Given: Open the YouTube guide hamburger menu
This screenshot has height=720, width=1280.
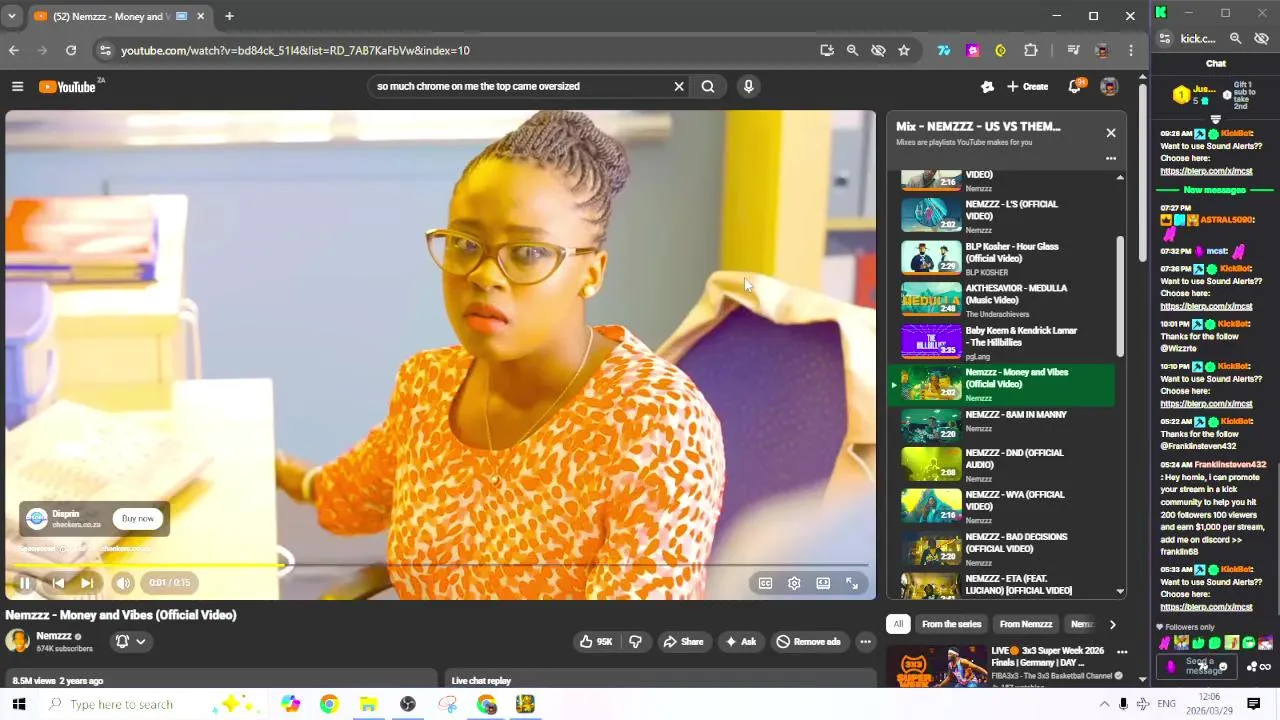Looking at the screenshot, I should pyautogui.click(x=17, y=87).
